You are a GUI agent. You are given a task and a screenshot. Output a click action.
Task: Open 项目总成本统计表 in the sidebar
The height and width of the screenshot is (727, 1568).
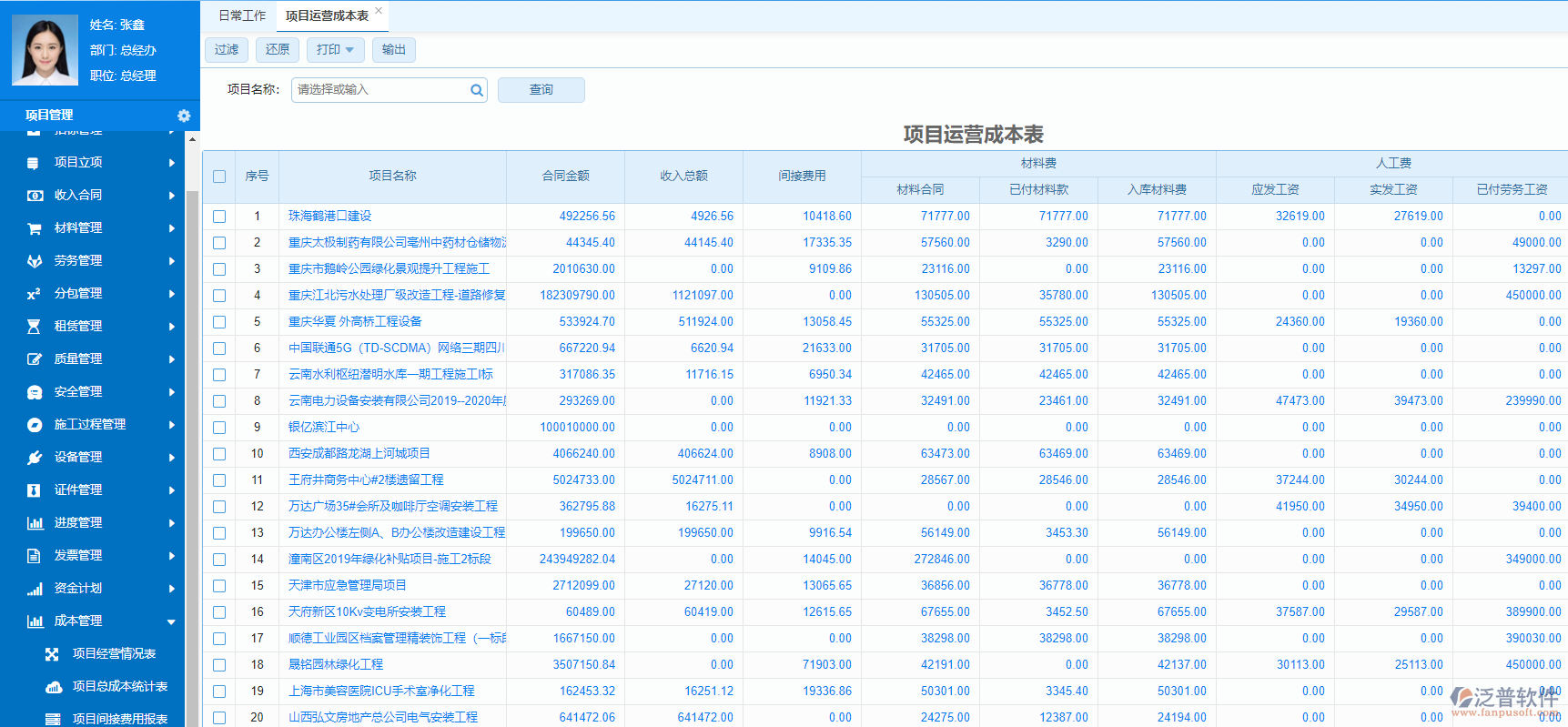tap(119, 687)
